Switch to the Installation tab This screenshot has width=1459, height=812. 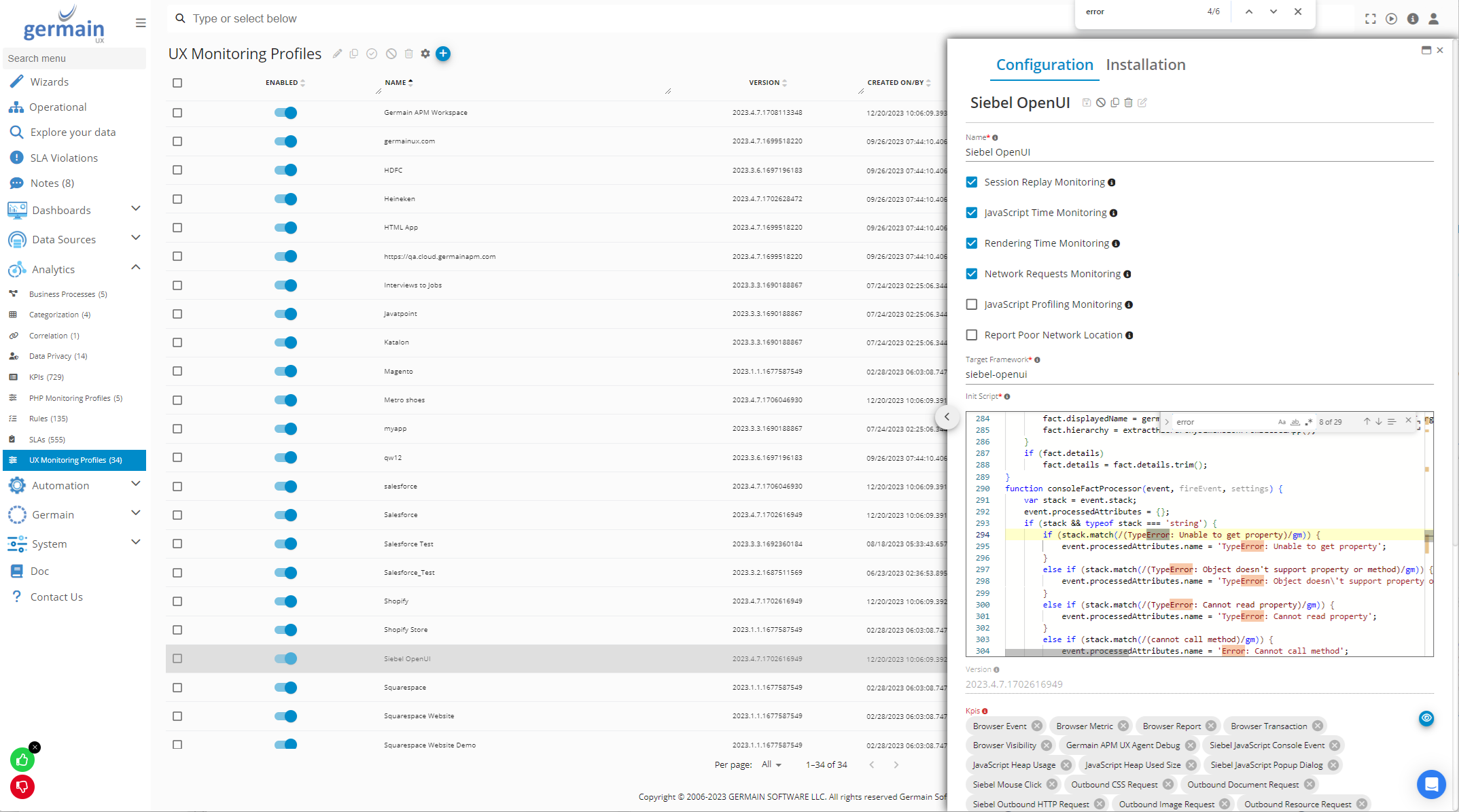pyautogui.click(x=1146, y=65)
